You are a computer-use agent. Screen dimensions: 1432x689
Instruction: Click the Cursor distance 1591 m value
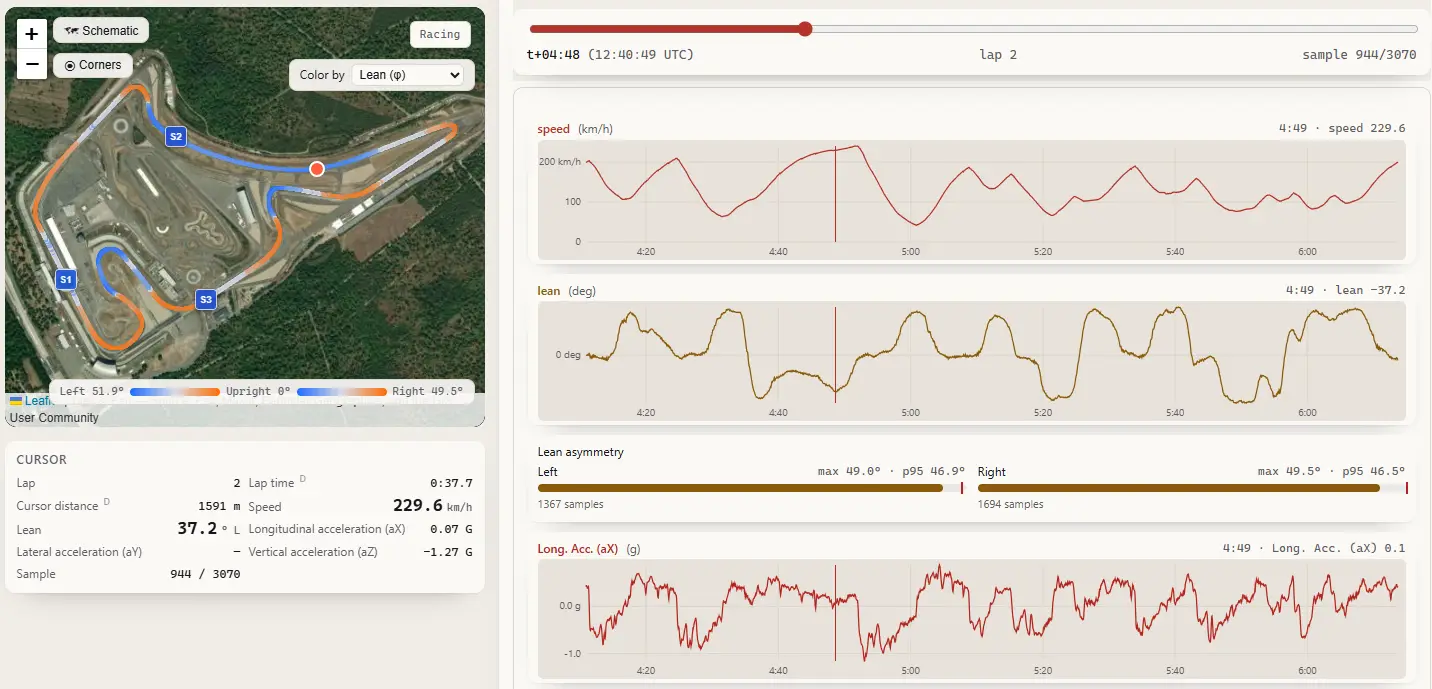pyautogui.click(x=219, y=506)
